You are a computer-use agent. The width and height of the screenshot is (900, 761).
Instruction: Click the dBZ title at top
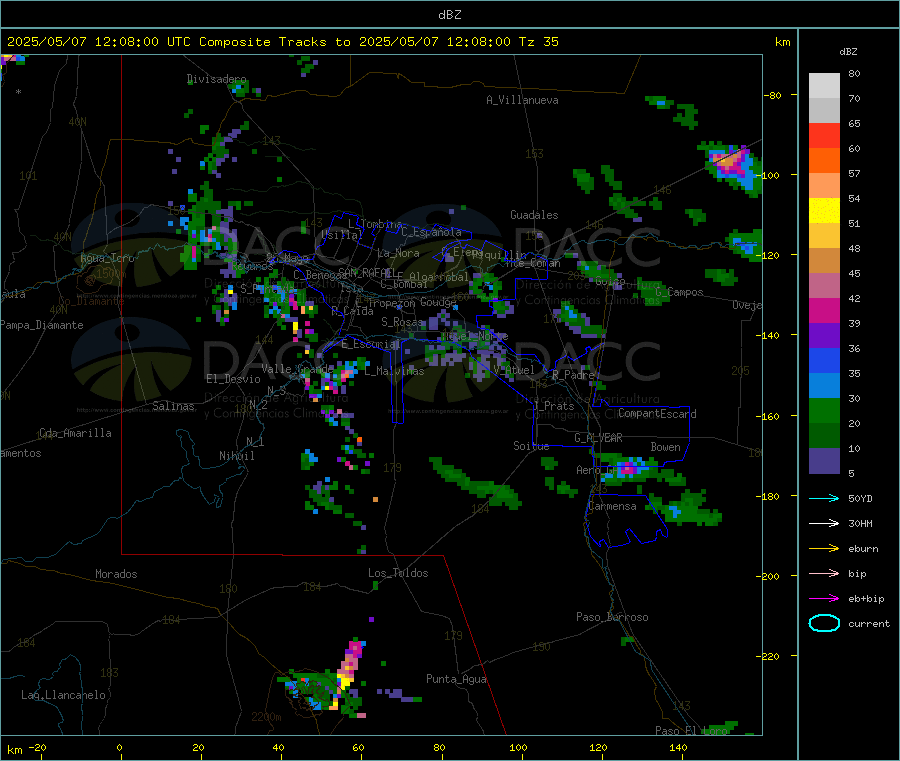coord(449,15)
